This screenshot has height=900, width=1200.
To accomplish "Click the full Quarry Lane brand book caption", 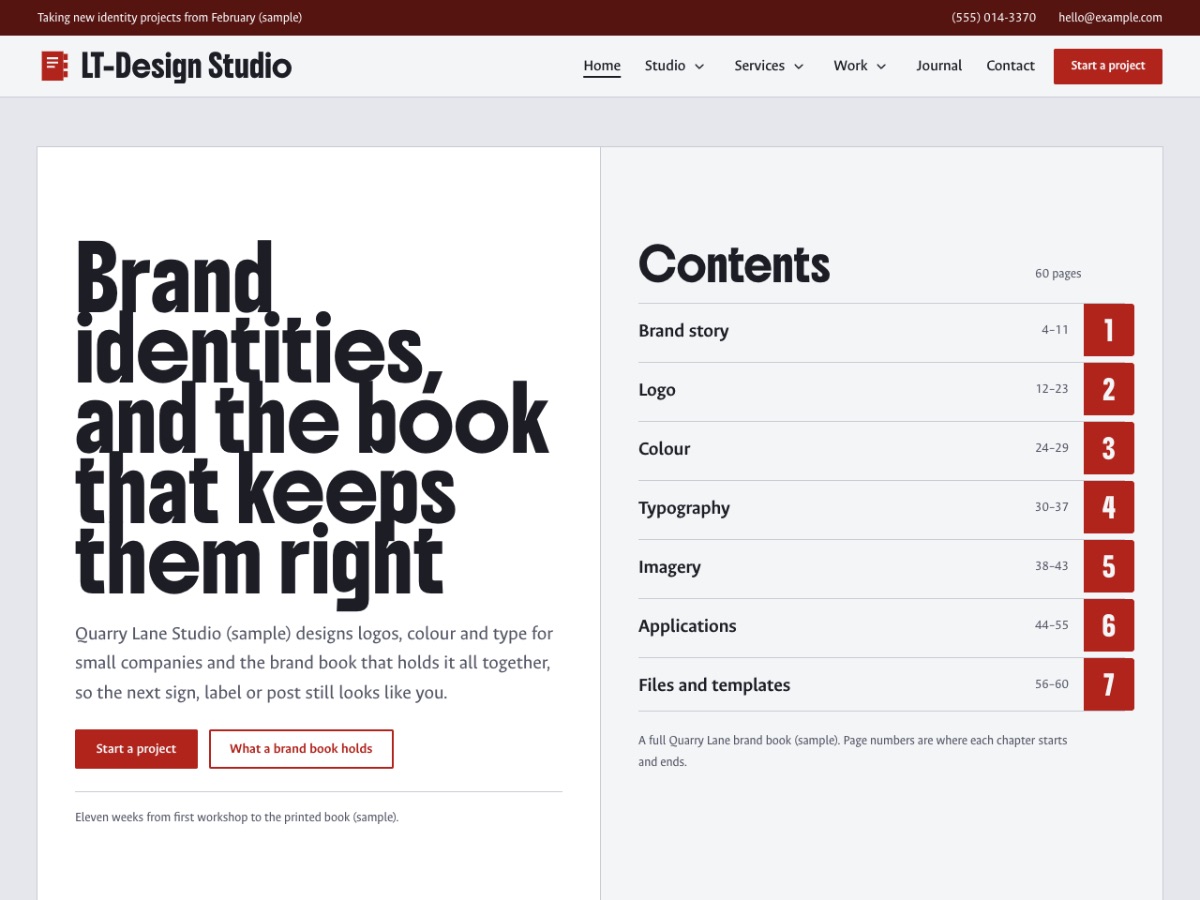I will click(x=853, y=751).
